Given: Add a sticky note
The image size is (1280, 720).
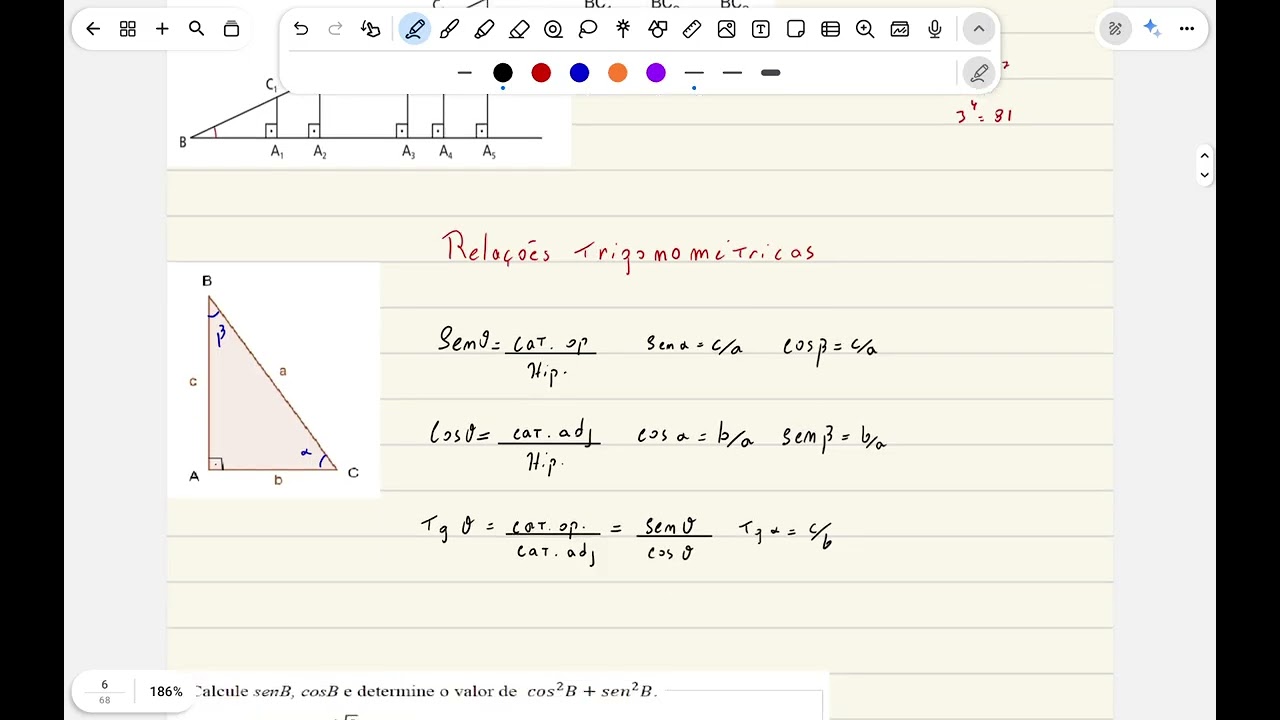Looking at the screenshot, I should point(796,29).
